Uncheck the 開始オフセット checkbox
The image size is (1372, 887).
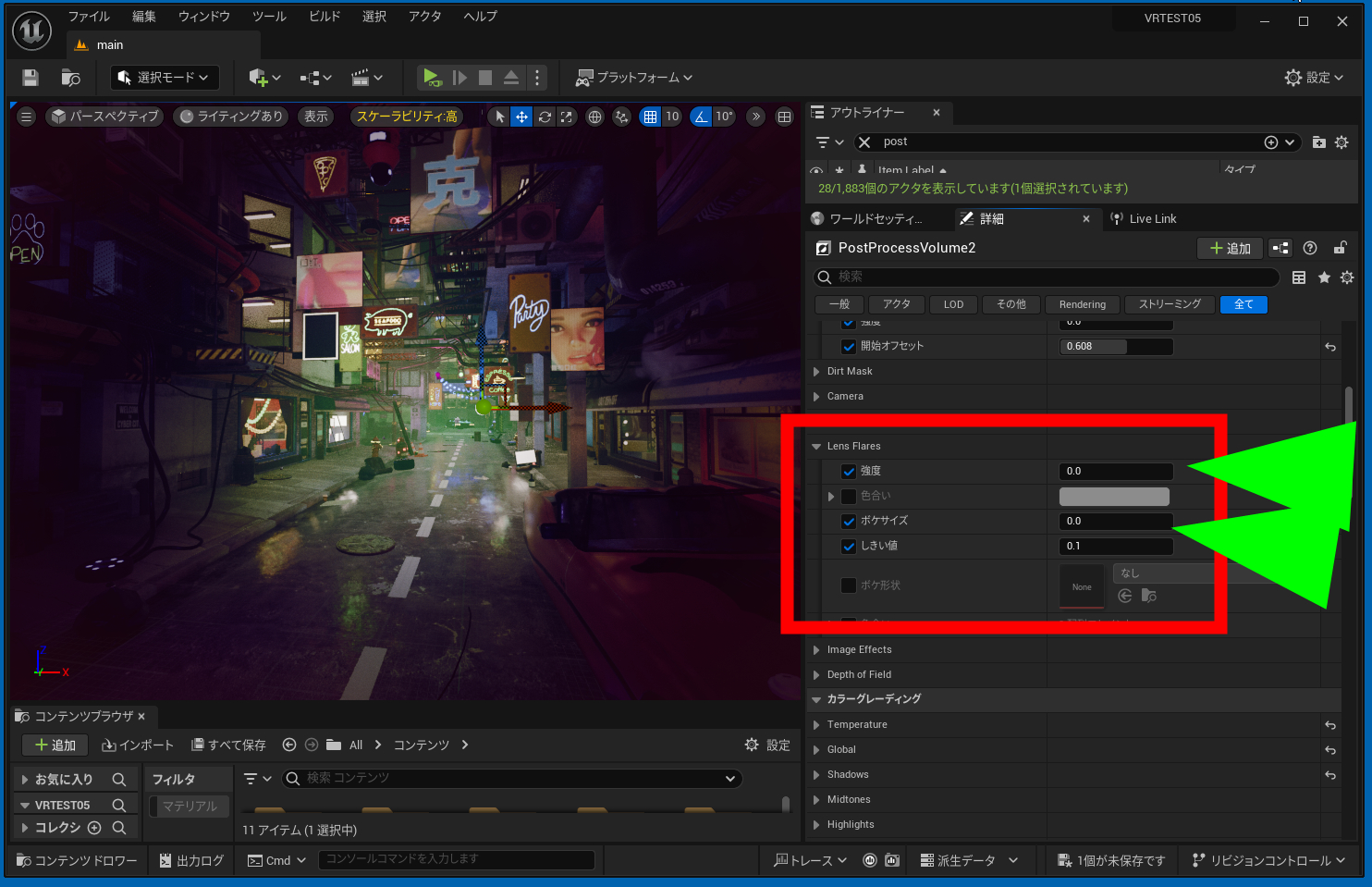coord(849,347)
